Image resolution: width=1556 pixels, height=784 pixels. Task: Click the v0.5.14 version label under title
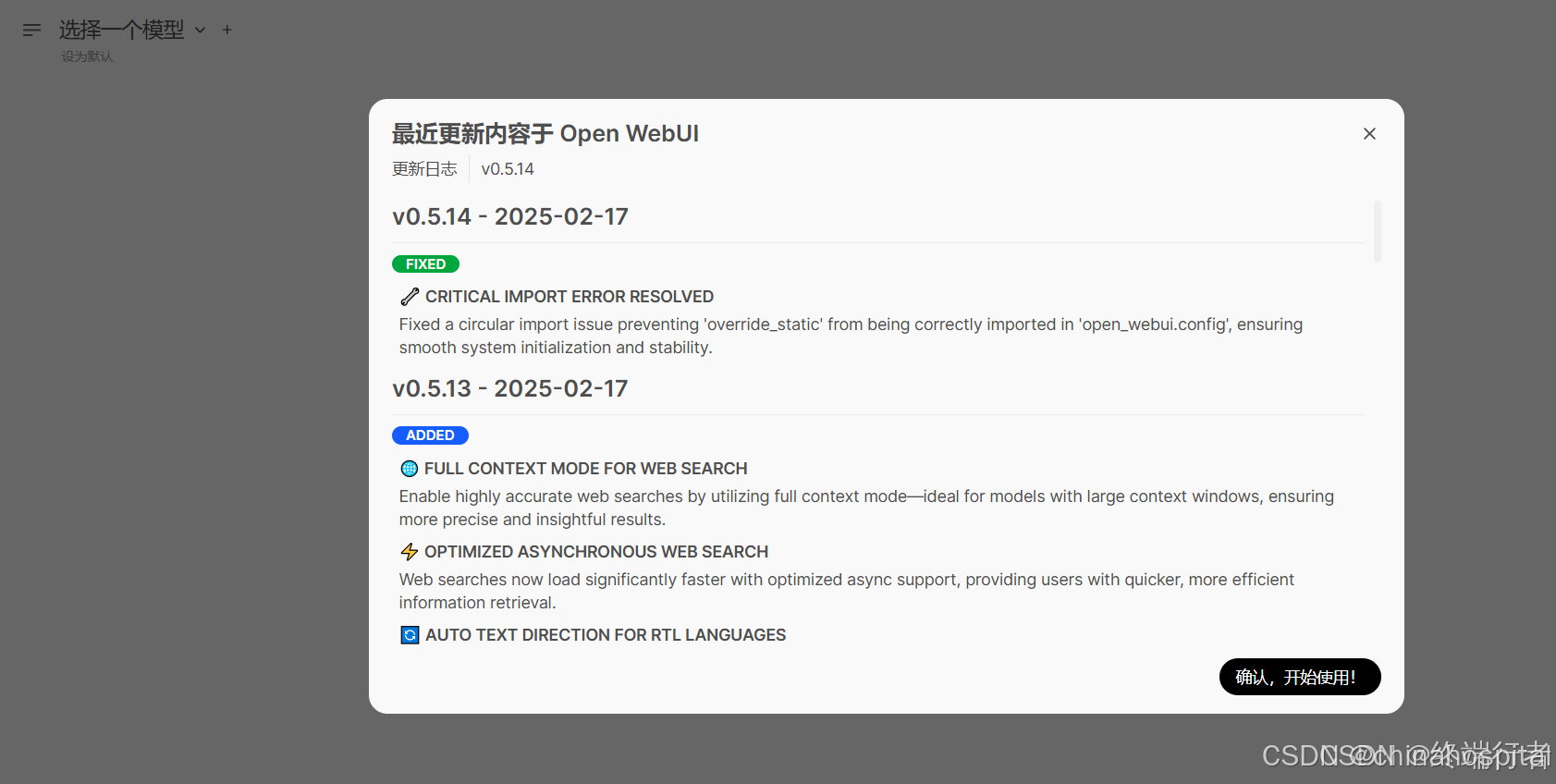[508, 169]
